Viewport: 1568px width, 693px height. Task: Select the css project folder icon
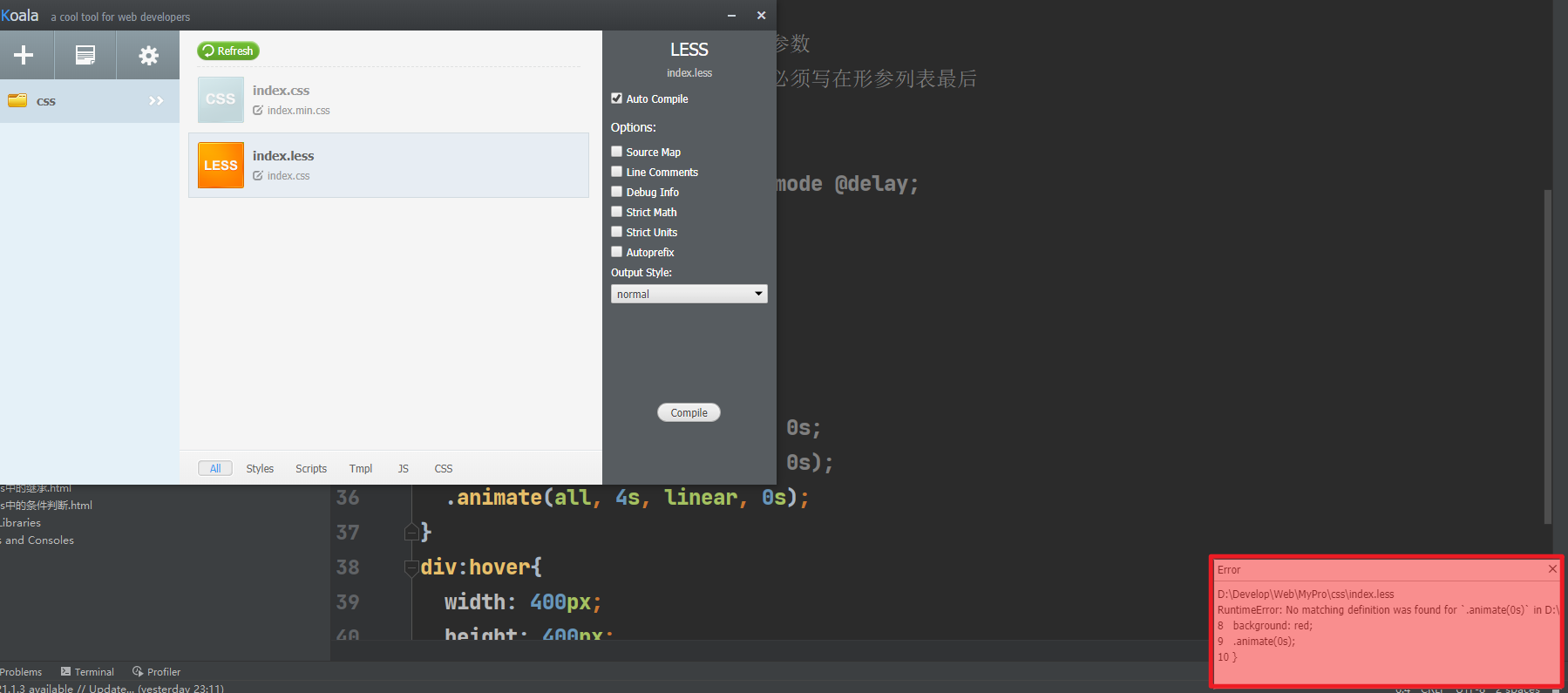pos(17,100)
